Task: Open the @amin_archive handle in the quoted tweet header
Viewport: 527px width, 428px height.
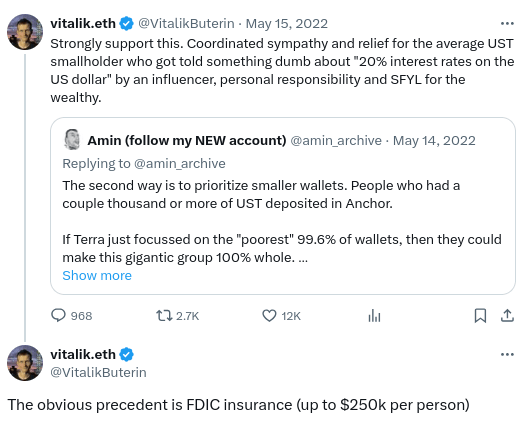Action: click(336, 141)
